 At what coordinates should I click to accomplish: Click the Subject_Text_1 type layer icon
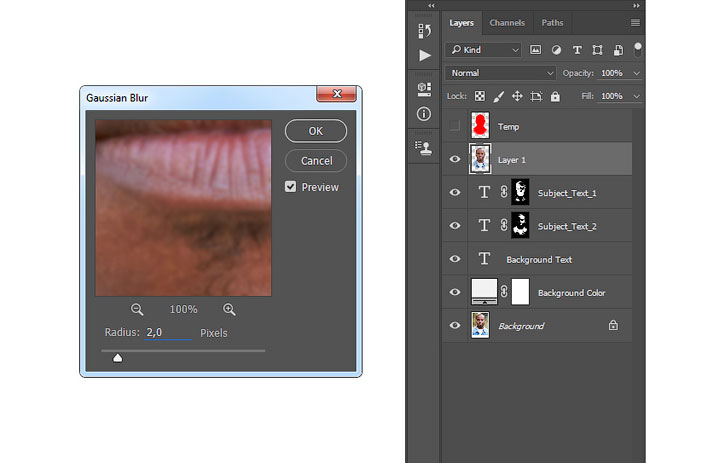pyautogui.click(x=484, y=192)
